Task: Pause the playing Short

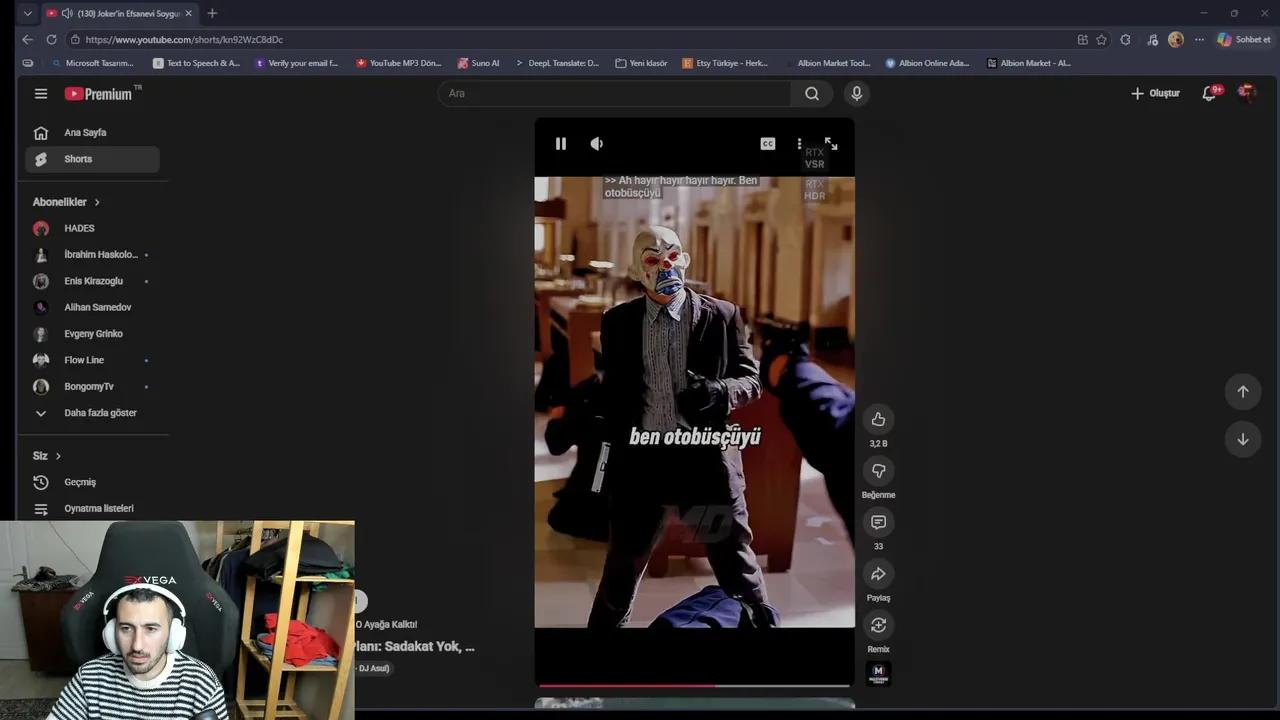Action: tap(561, 144)
